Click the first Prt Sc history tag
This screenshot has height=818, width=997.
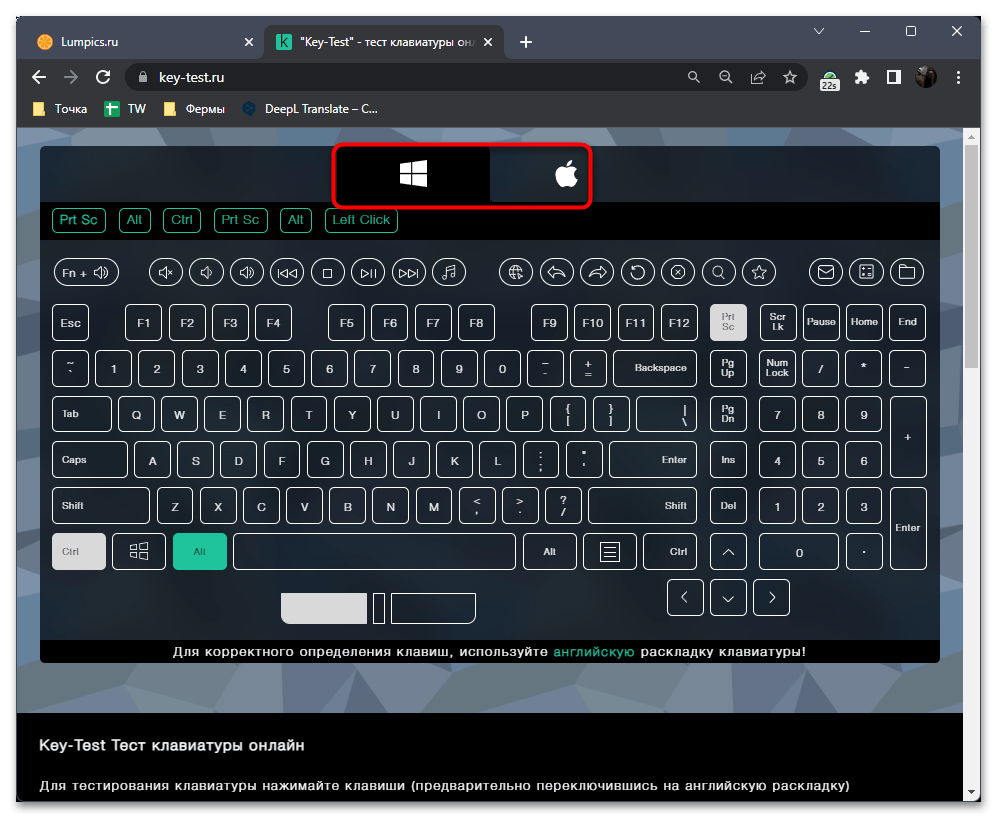point(79,220)
